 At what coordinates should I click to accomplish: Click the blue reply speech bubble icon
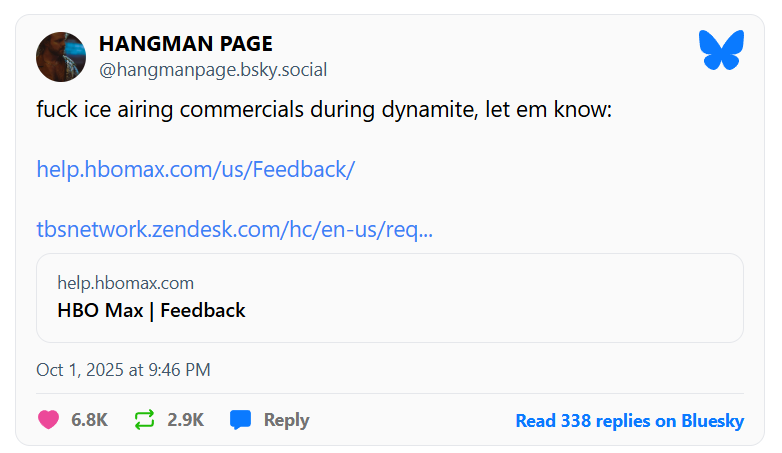click(x=240, y=420)
